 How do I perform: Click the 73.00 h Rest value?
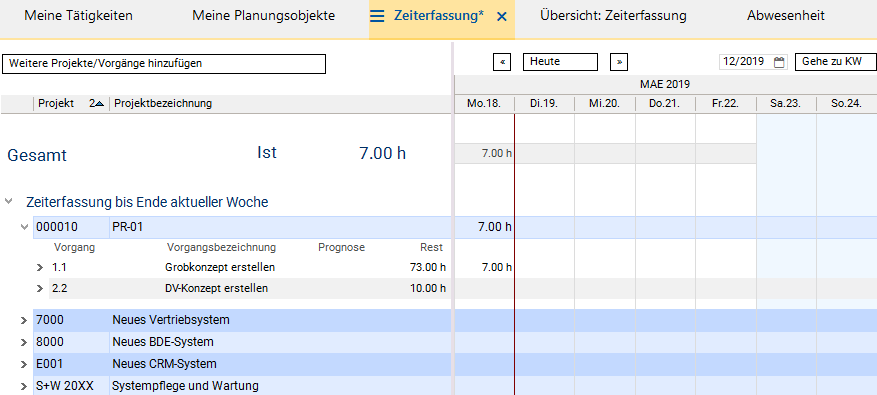[428, 267]
